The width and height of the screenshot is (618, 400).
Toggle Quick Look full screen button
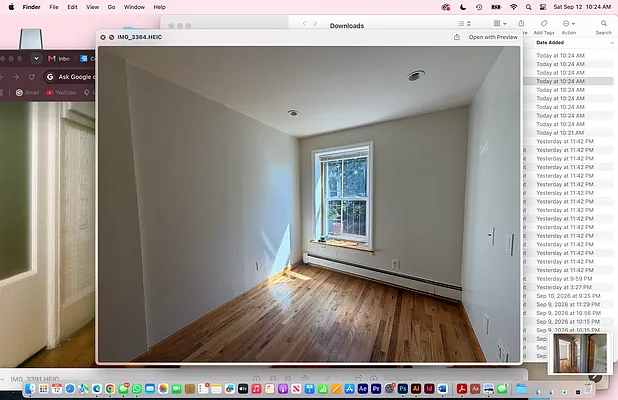[x=112, y=37]
